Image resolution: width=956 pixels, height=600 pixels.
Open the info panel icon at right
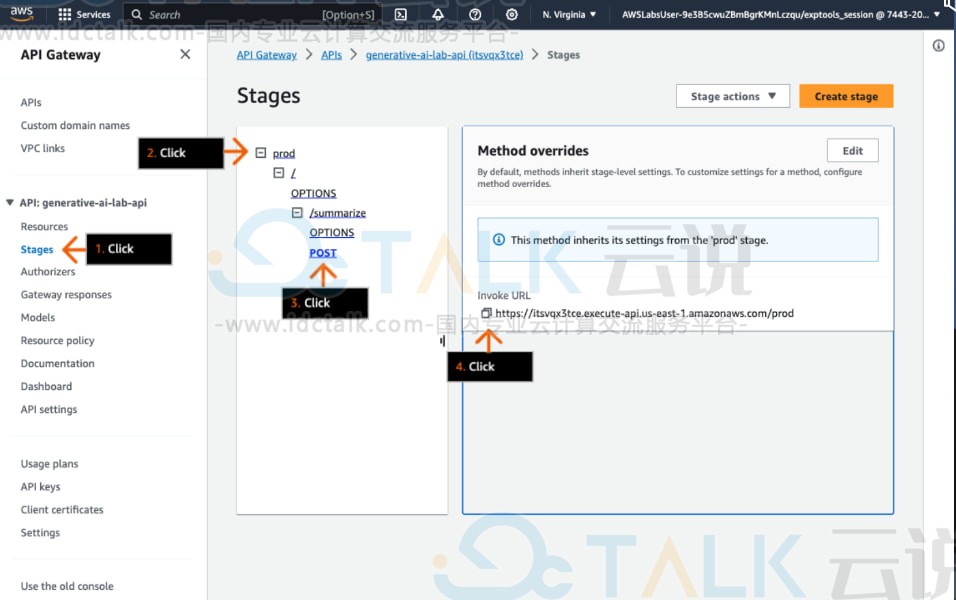939,45
